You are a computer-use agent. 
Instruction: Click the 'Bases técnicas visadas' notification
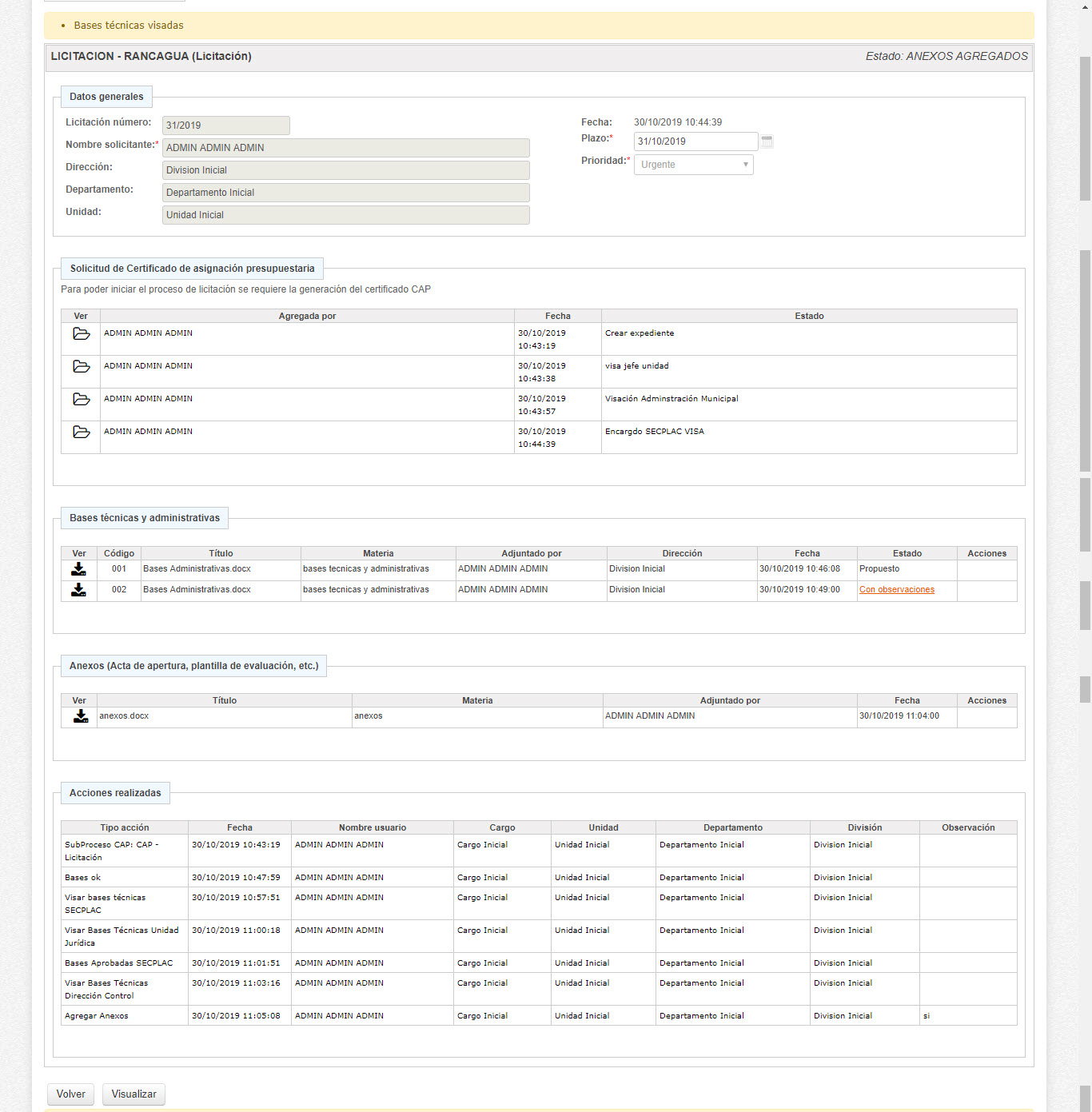(129, 26)
